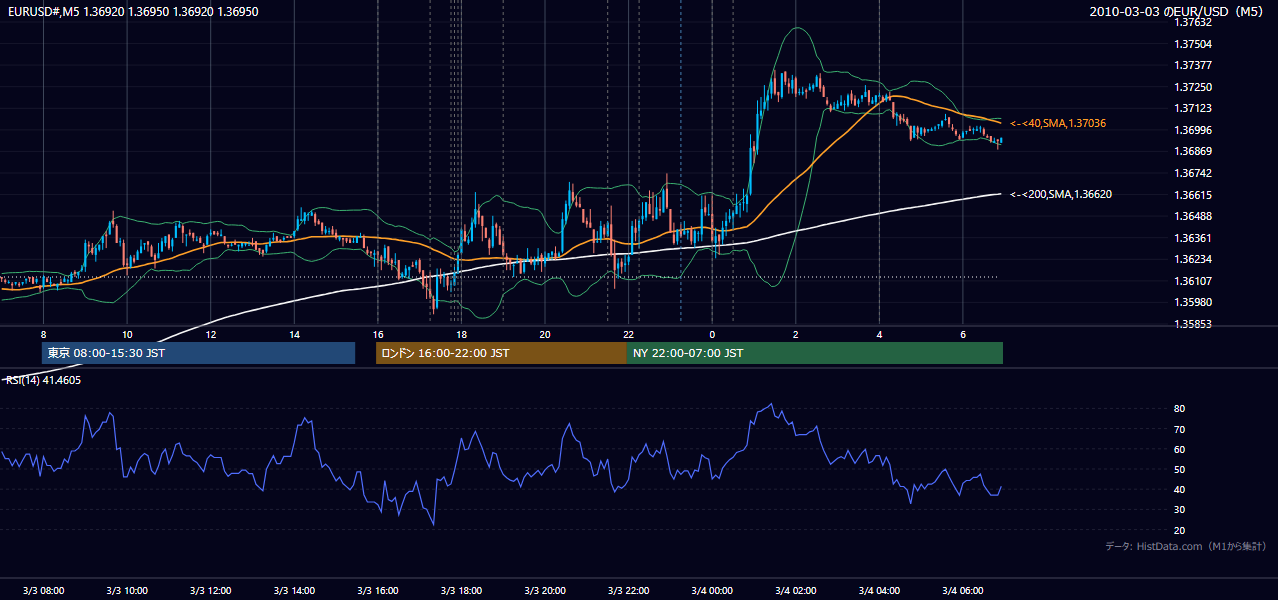This screenshot has height=600, width=1278.
Task: Click the 200 SMA label 1.36620
Action: [1061, 194]
